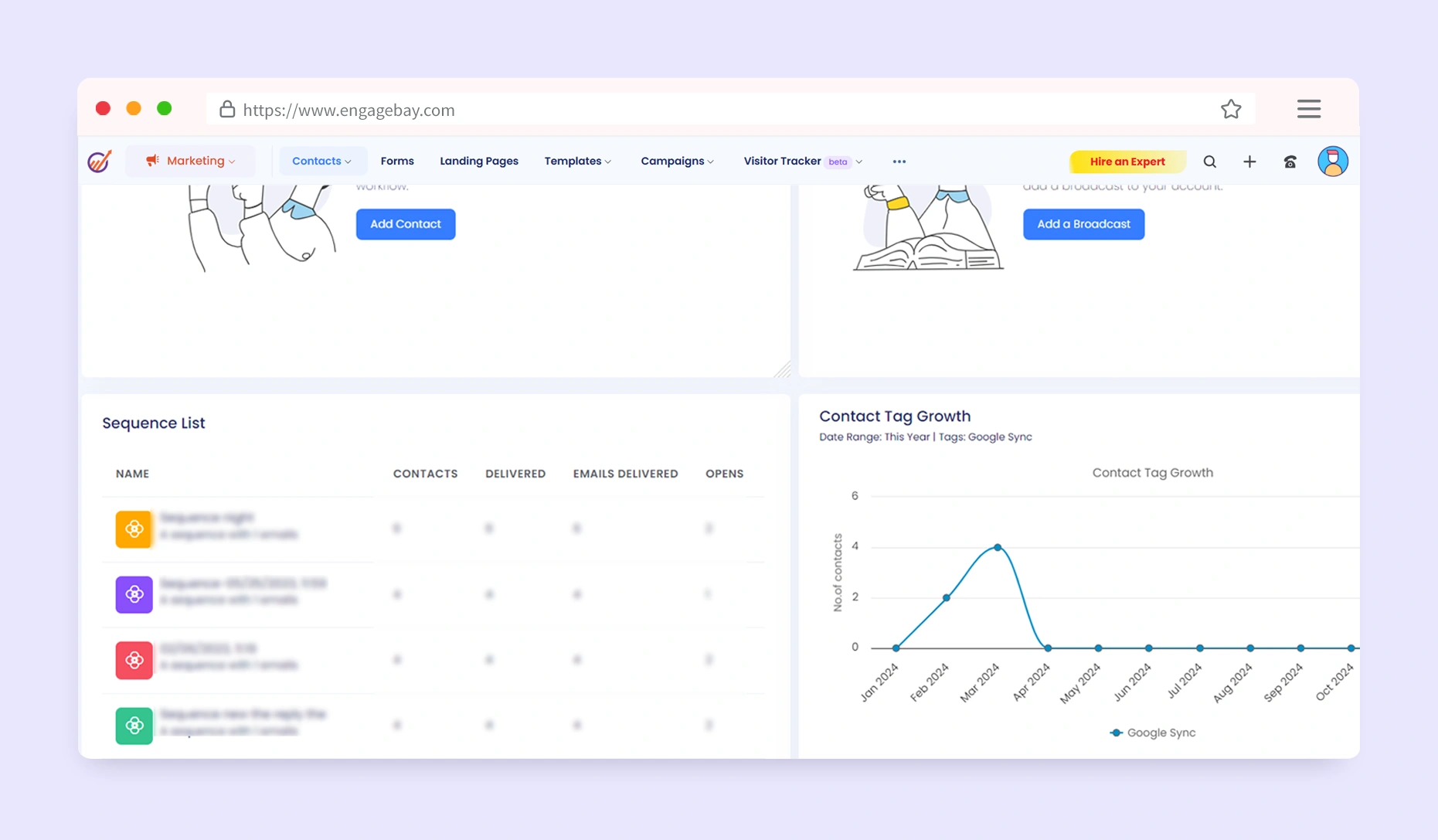1438x840 pixels.
Task: Click the orange sequence icon
Action: [x=134, y=529]
